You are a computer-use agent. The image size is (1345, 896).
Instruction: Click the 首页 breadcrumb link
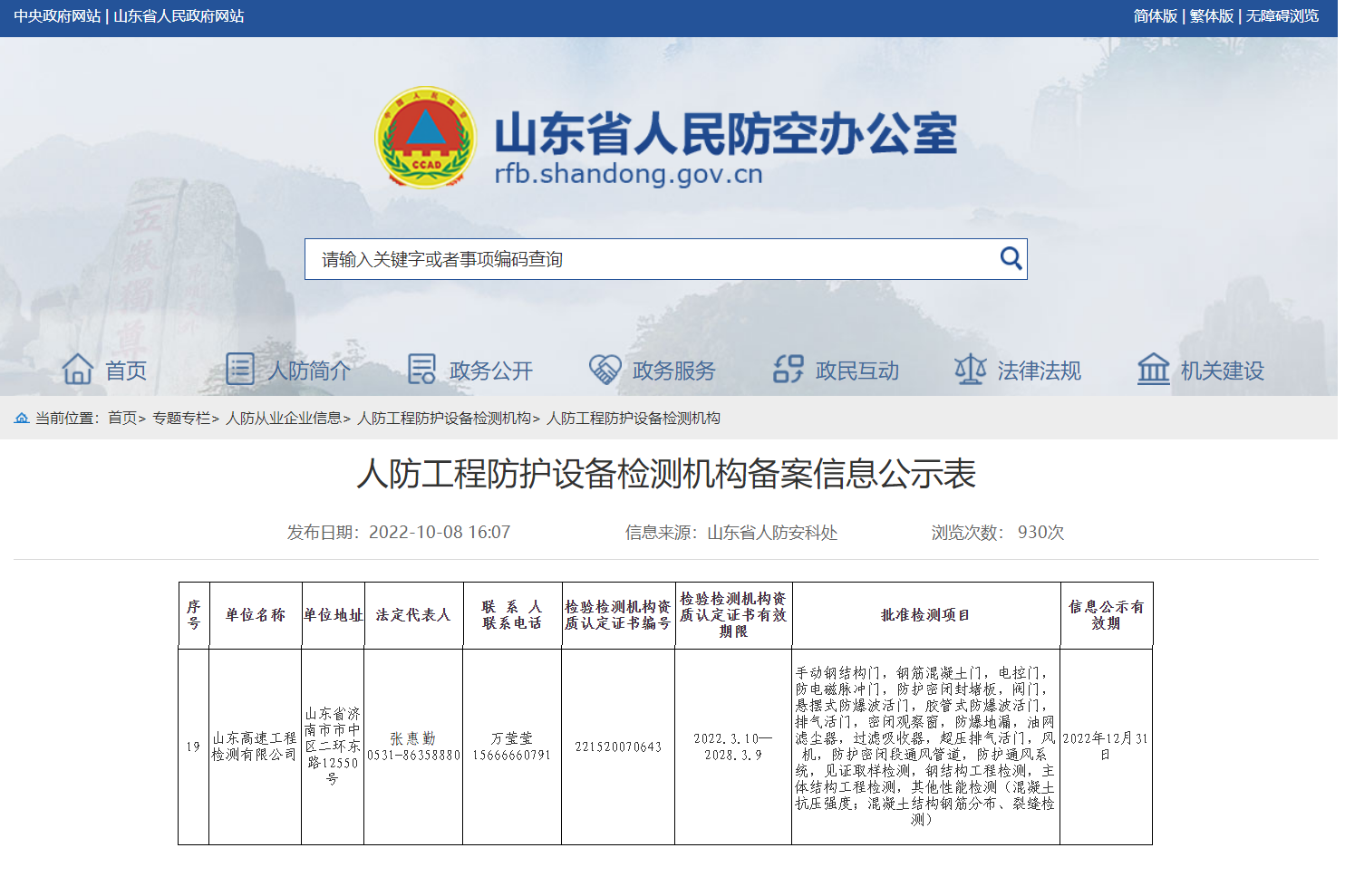(122, 418)
